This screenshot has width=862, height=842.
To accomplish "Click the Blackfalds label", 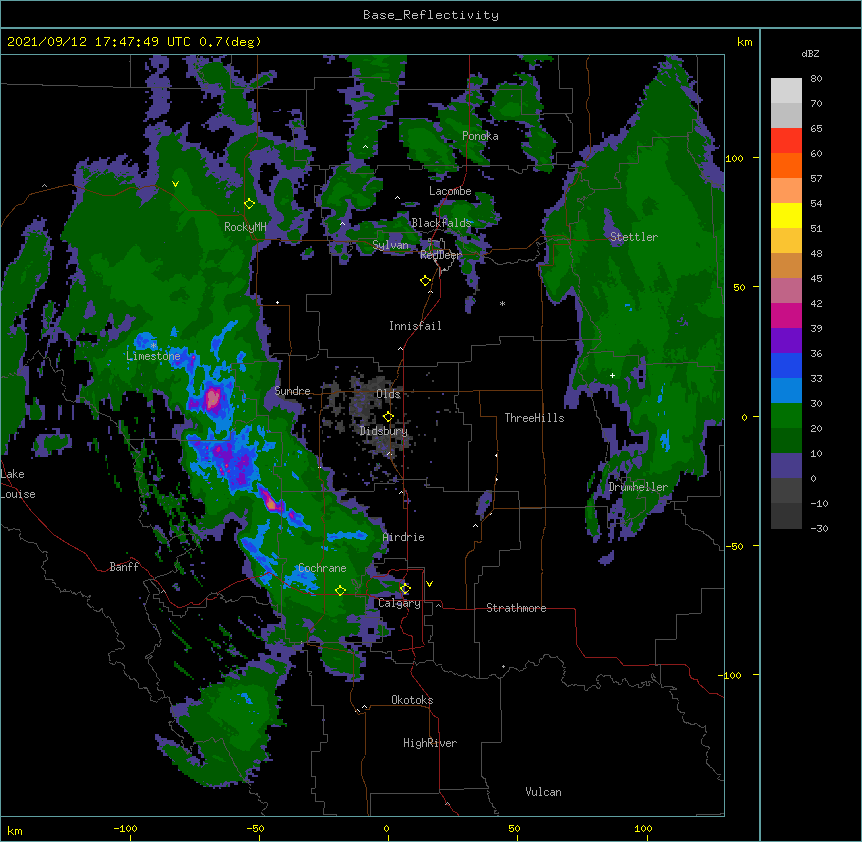I will (441, 223).
